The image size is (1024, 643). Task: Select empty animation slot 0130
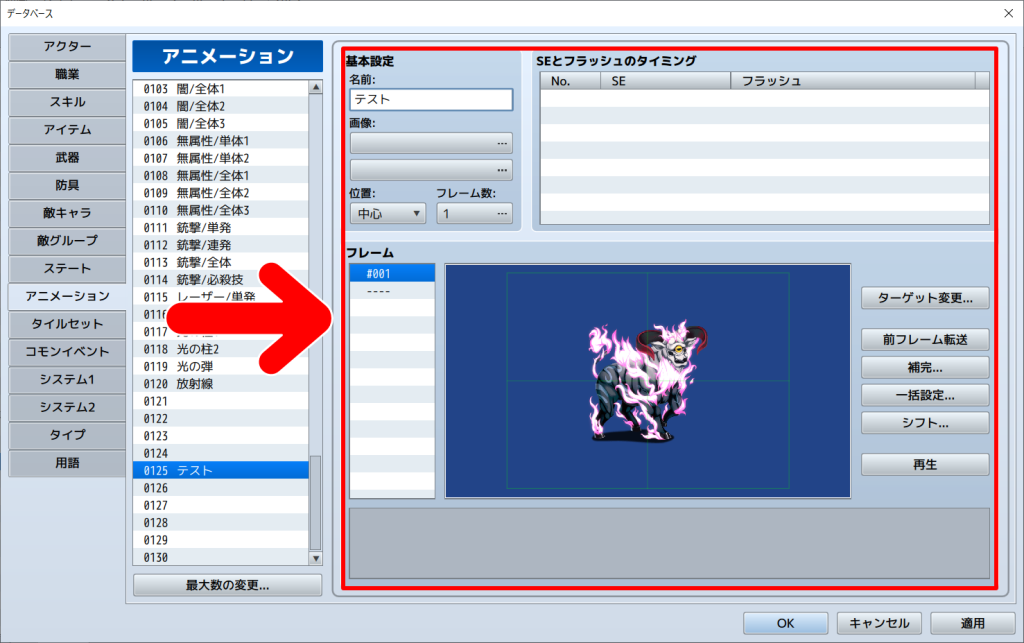tap(221, 557)
